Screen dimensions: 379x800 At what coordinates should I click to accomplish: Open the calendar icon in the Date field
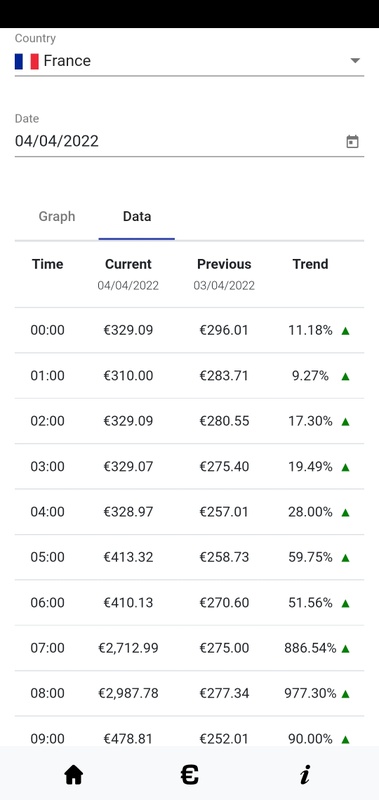(x=352, y=141)
